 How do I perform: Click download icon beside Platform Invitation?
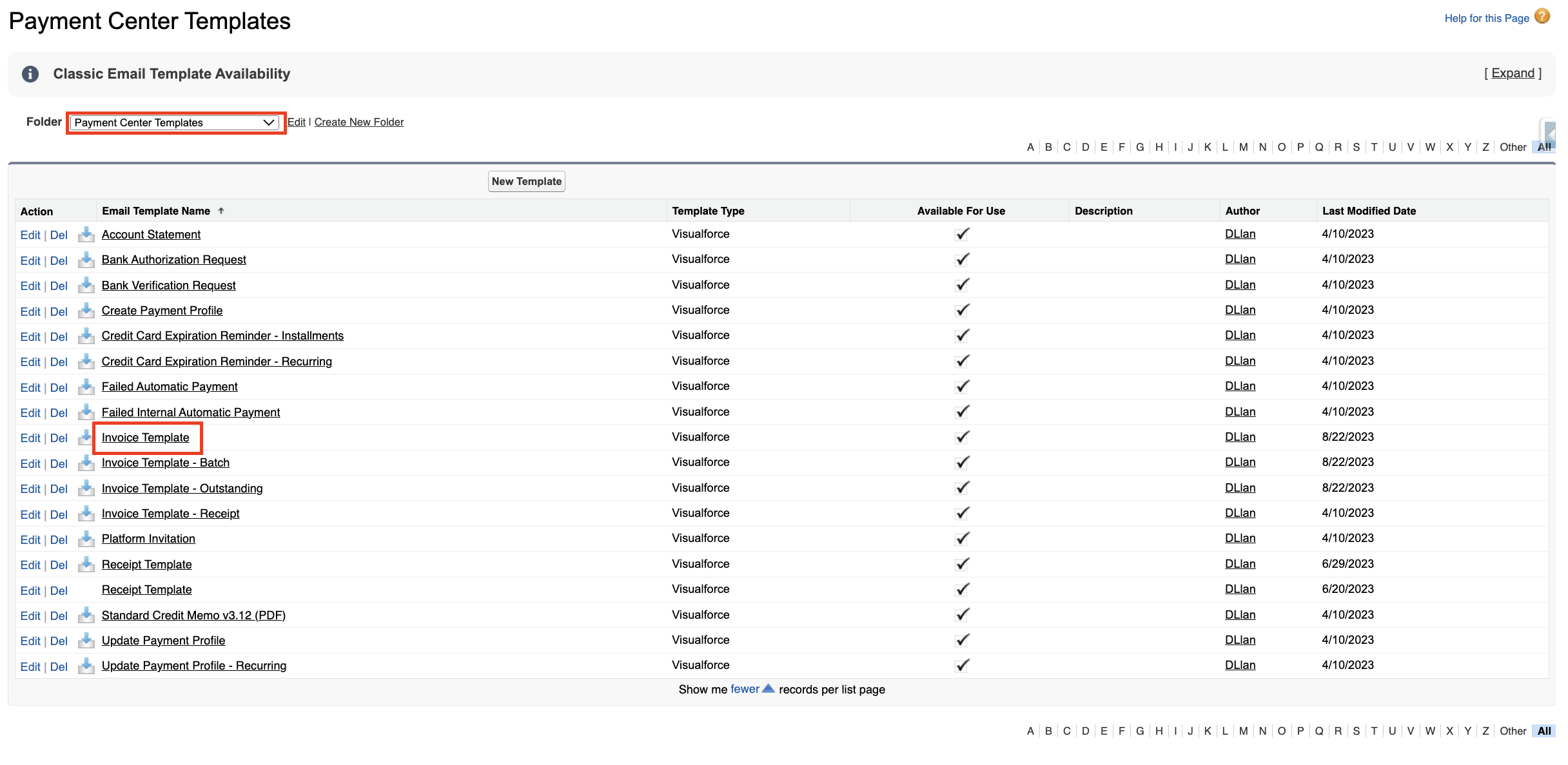(x=86, y=539)
